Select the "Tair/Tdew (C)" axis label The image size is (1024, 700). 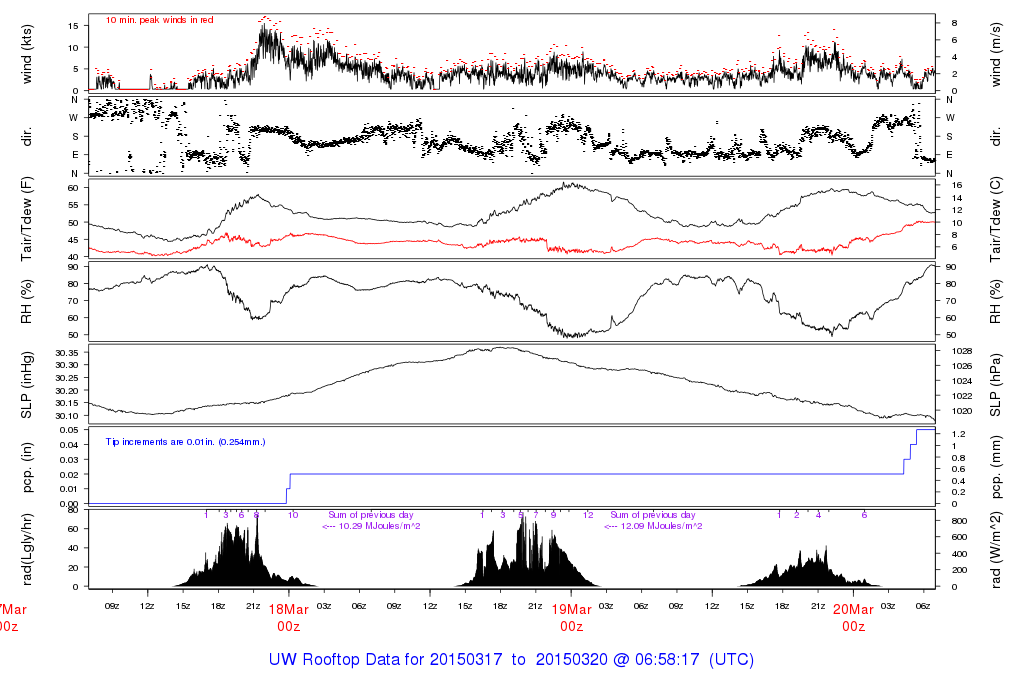[995, 219]
